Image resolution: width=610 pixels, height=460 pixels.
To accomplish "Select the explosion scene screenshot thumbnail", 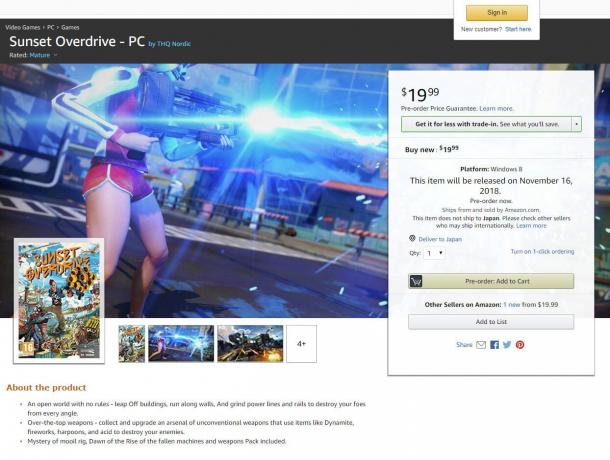I will pos(250,344).
